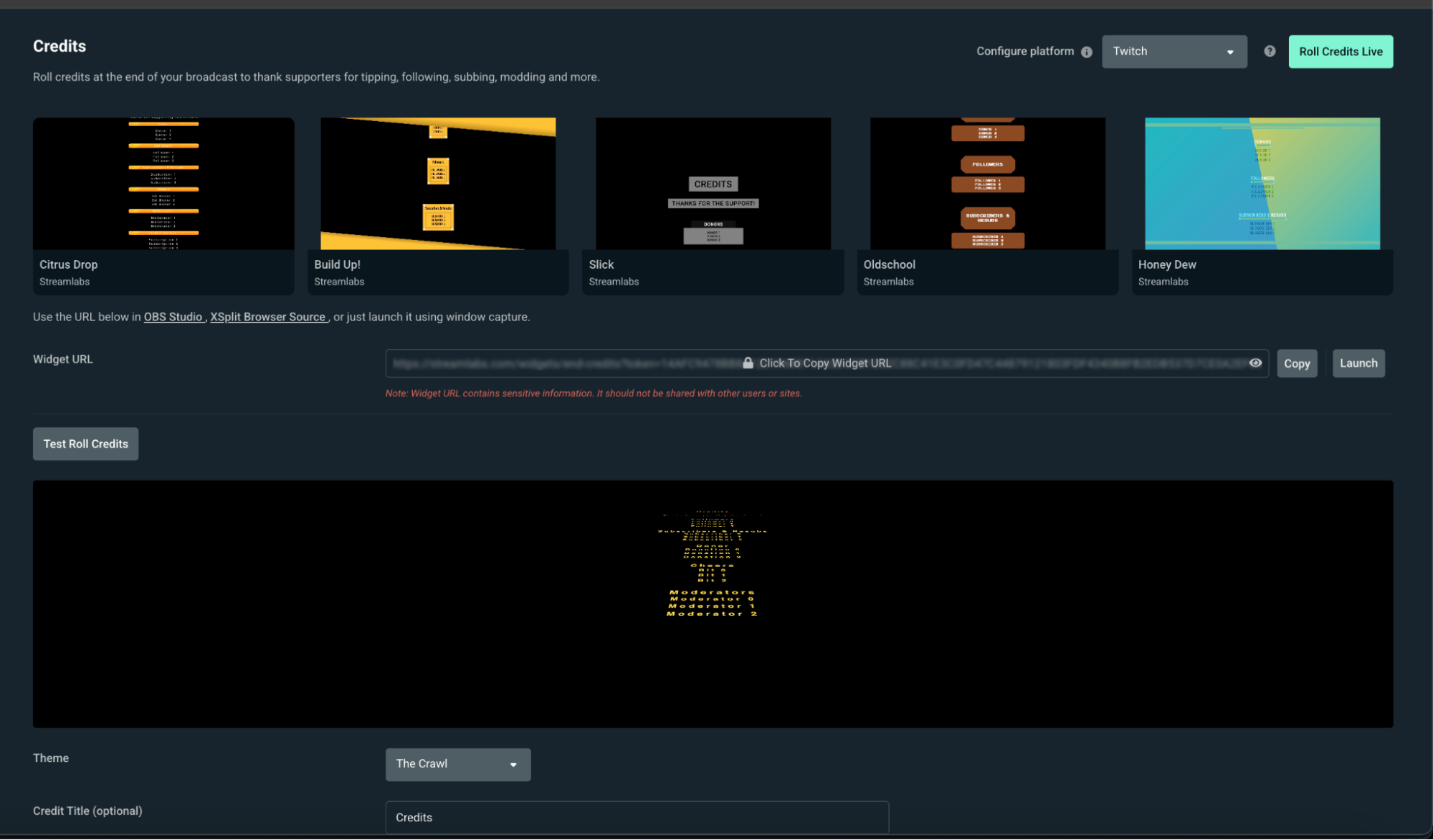Select the Honey Dew theme thumbnail

[x=1262, y=183]
